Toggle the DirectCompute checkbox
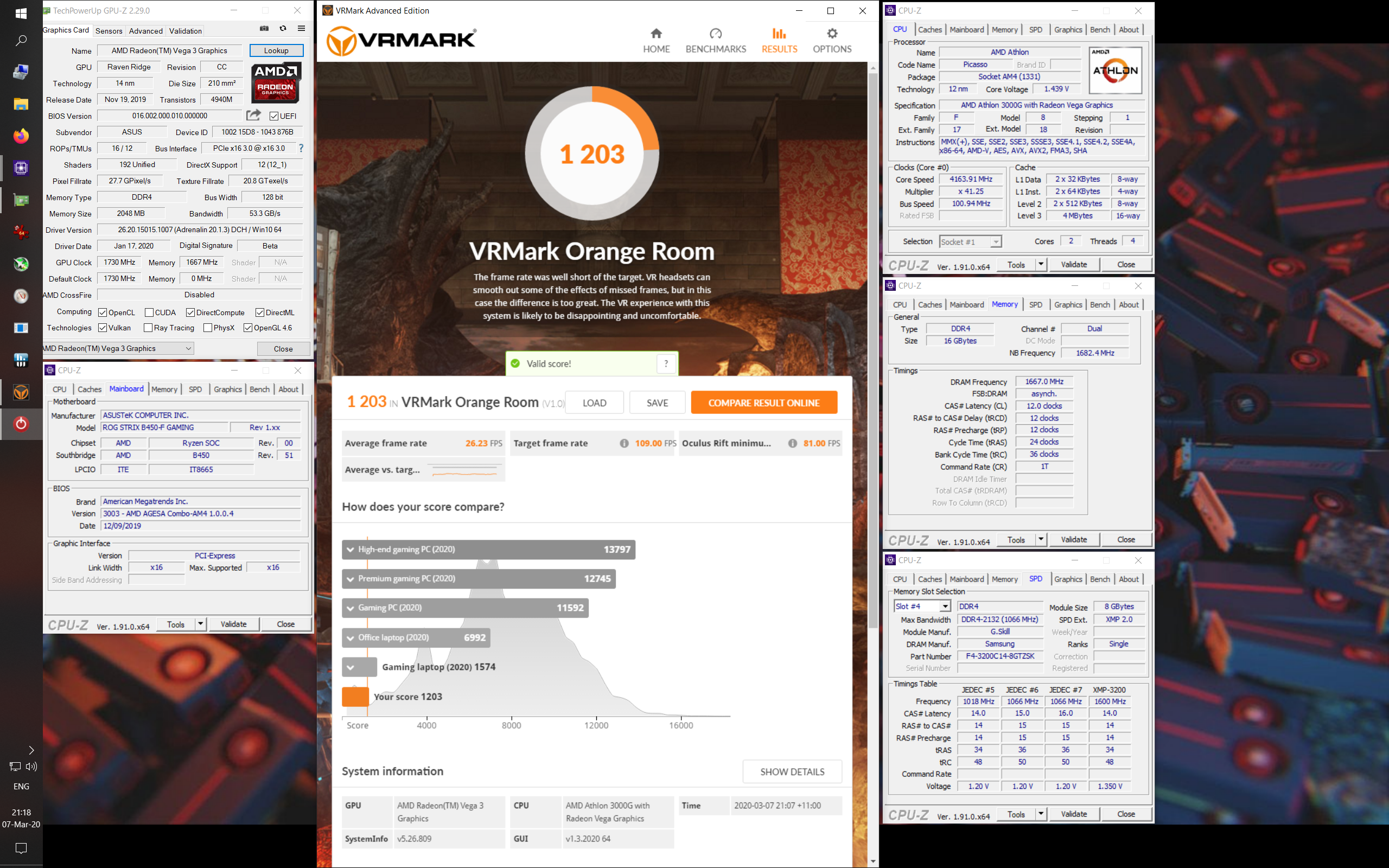Screen dimensions: 1389x868 tap(190, 312)
